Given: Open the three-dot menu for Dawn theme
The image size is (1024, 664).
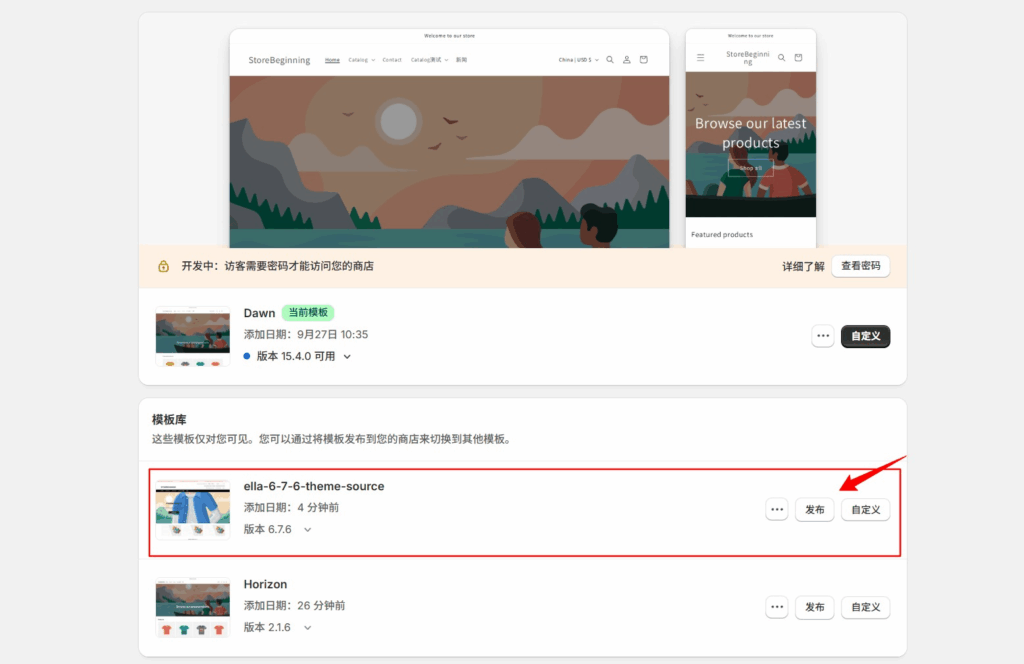Looking at the screenshot, I should tap(823, 337).
